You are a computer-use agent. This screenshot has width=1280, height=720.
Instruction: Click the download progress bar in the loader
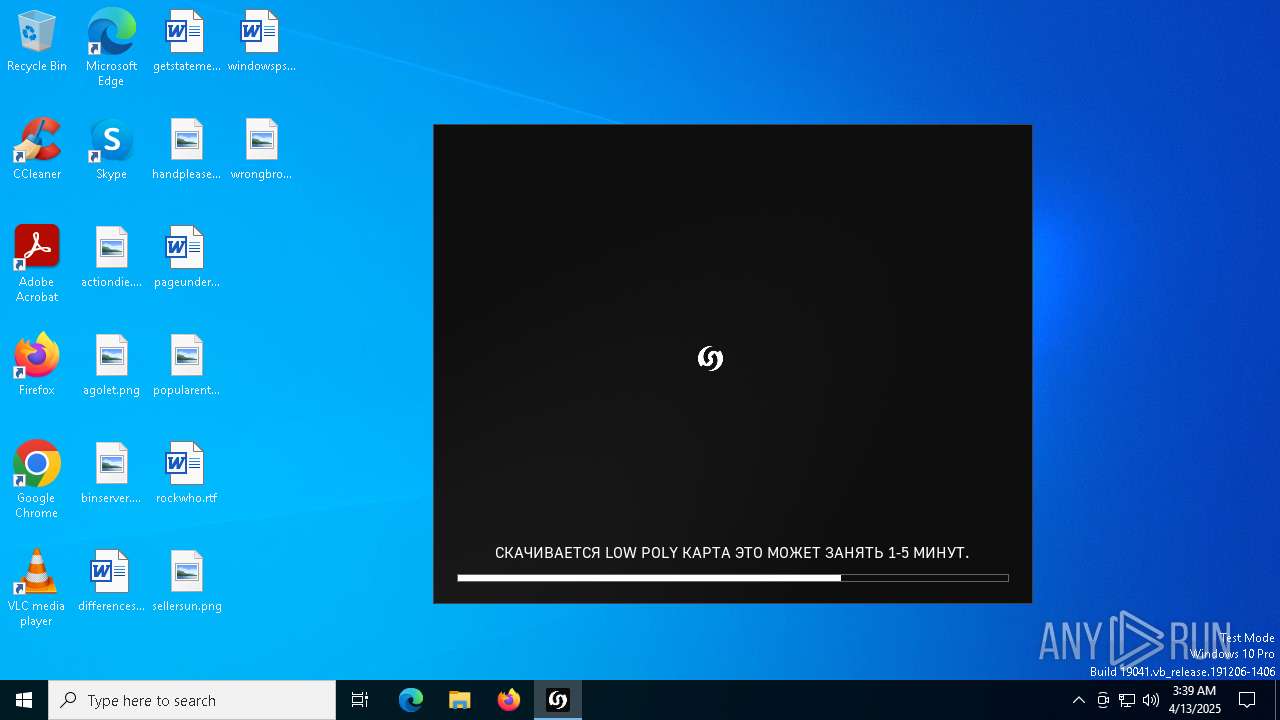click(x=733, y=578)
